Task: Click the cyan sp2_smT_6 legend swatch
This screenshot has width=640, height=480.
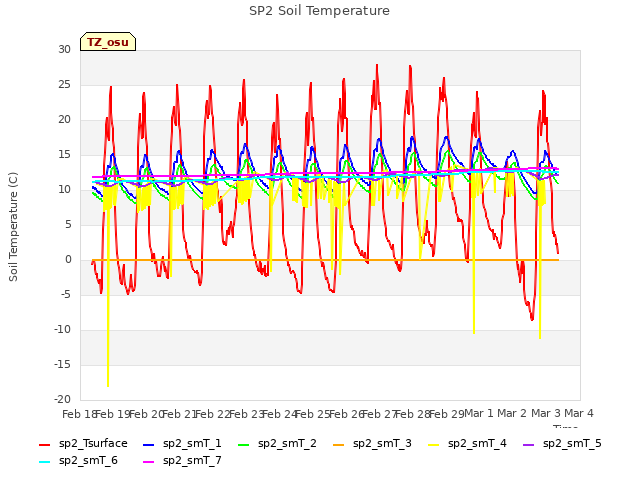Action: (44, 462)
